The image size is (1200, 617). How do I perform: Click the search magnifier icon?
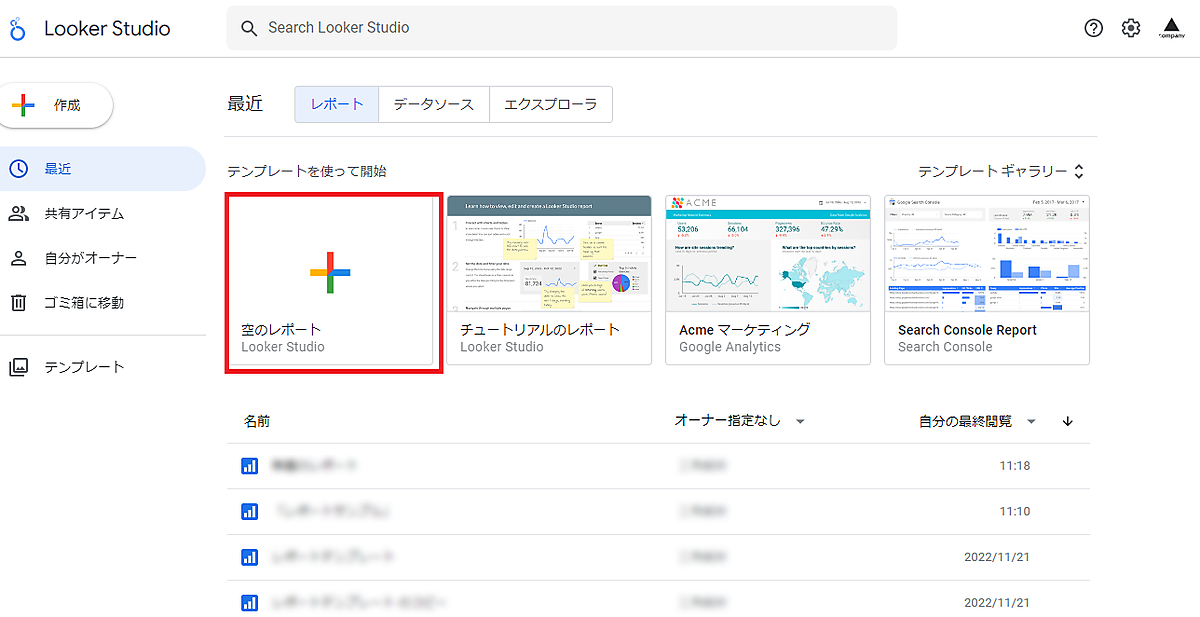coord(249,28)
